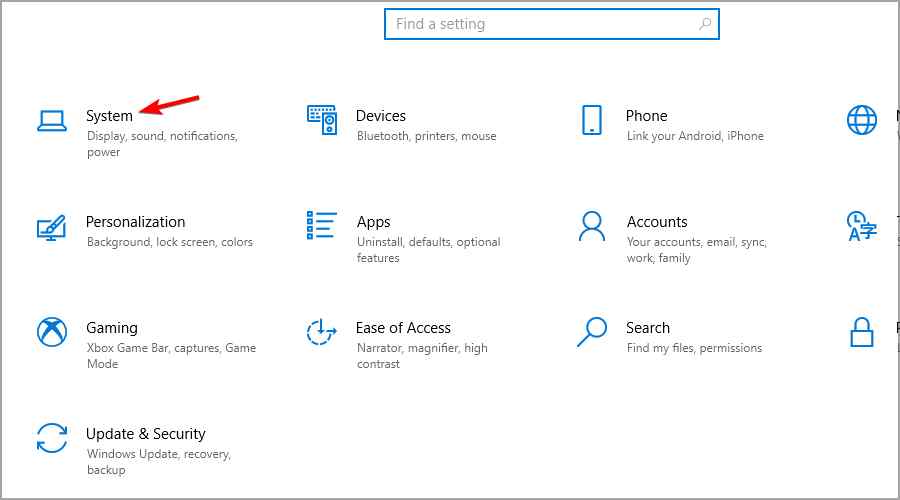The height and width of the screenshot is (500, 900).
Task: Open the Accounts person icon
Action: [592, 226]
